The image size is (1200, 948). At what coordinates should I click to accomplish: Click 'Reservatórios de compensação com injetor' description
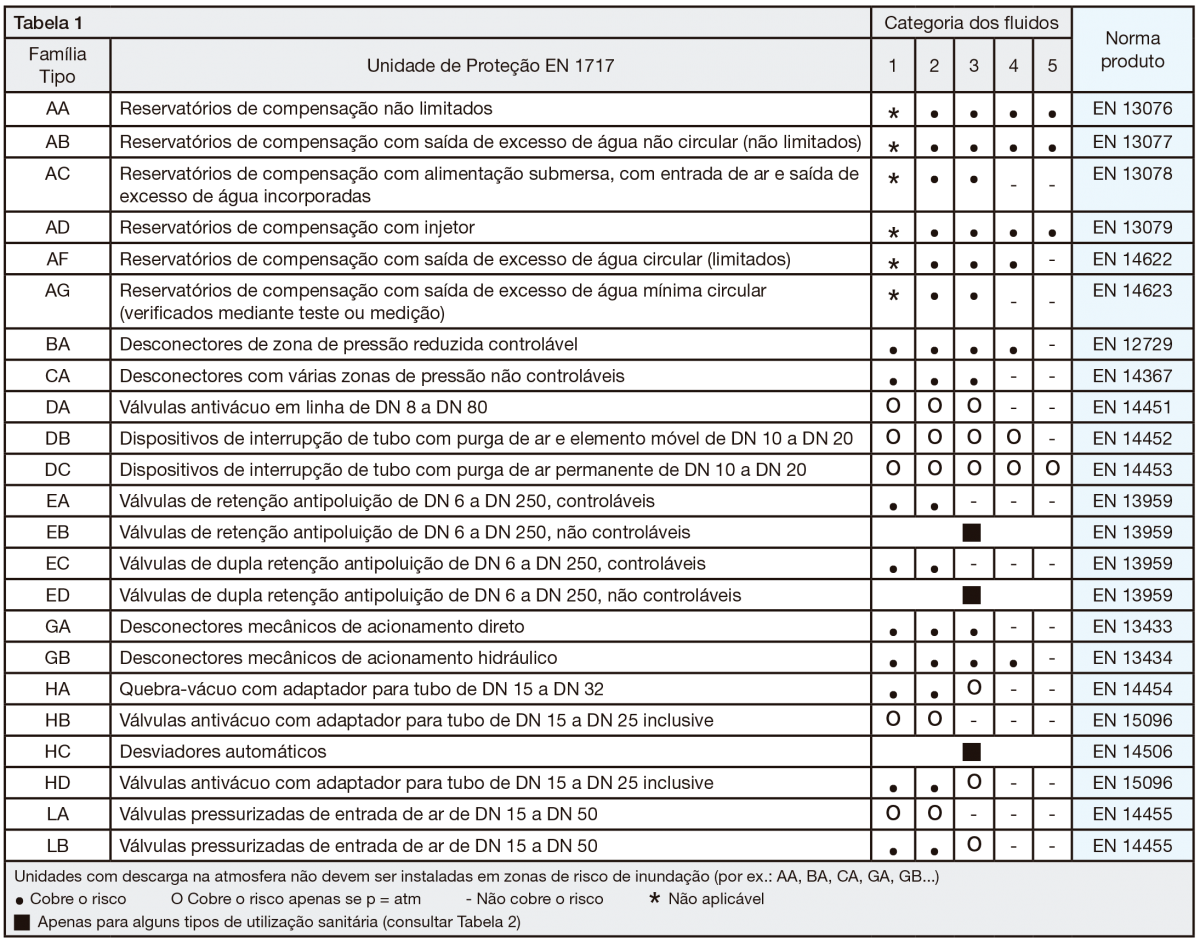[295, 228]
